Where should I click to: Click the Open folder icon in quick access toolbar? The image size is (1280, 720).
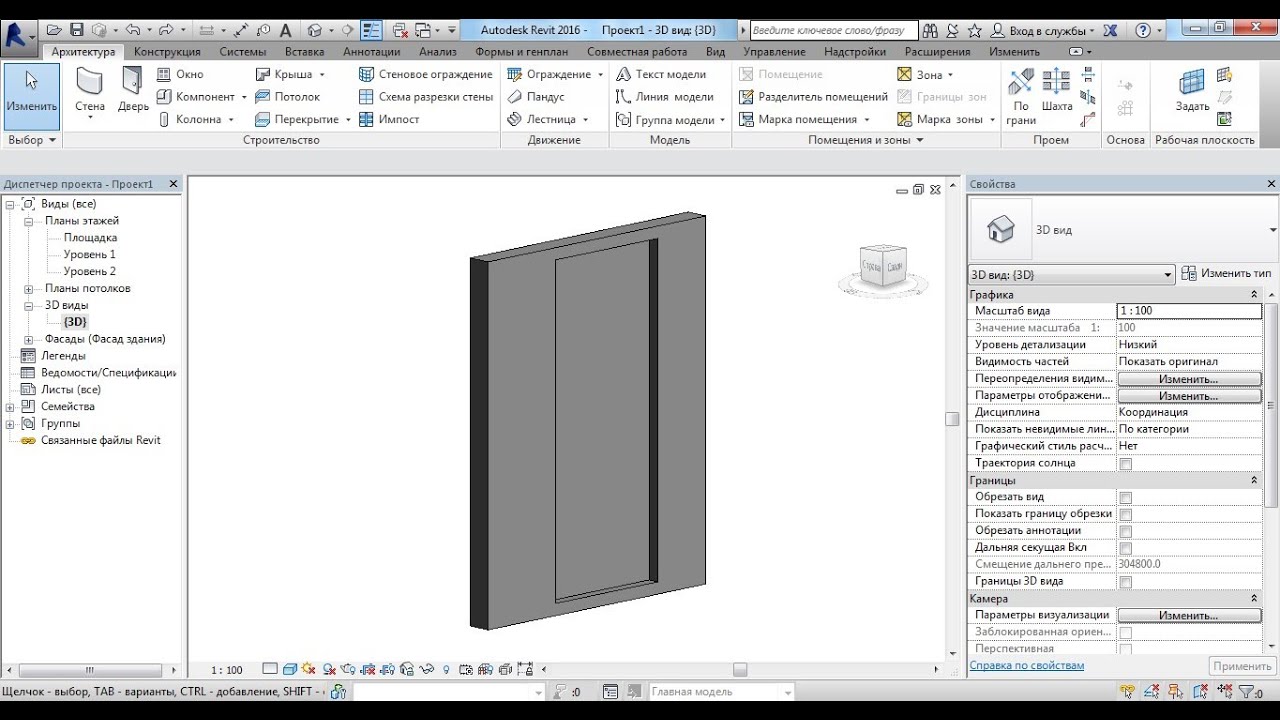[54, 30]
